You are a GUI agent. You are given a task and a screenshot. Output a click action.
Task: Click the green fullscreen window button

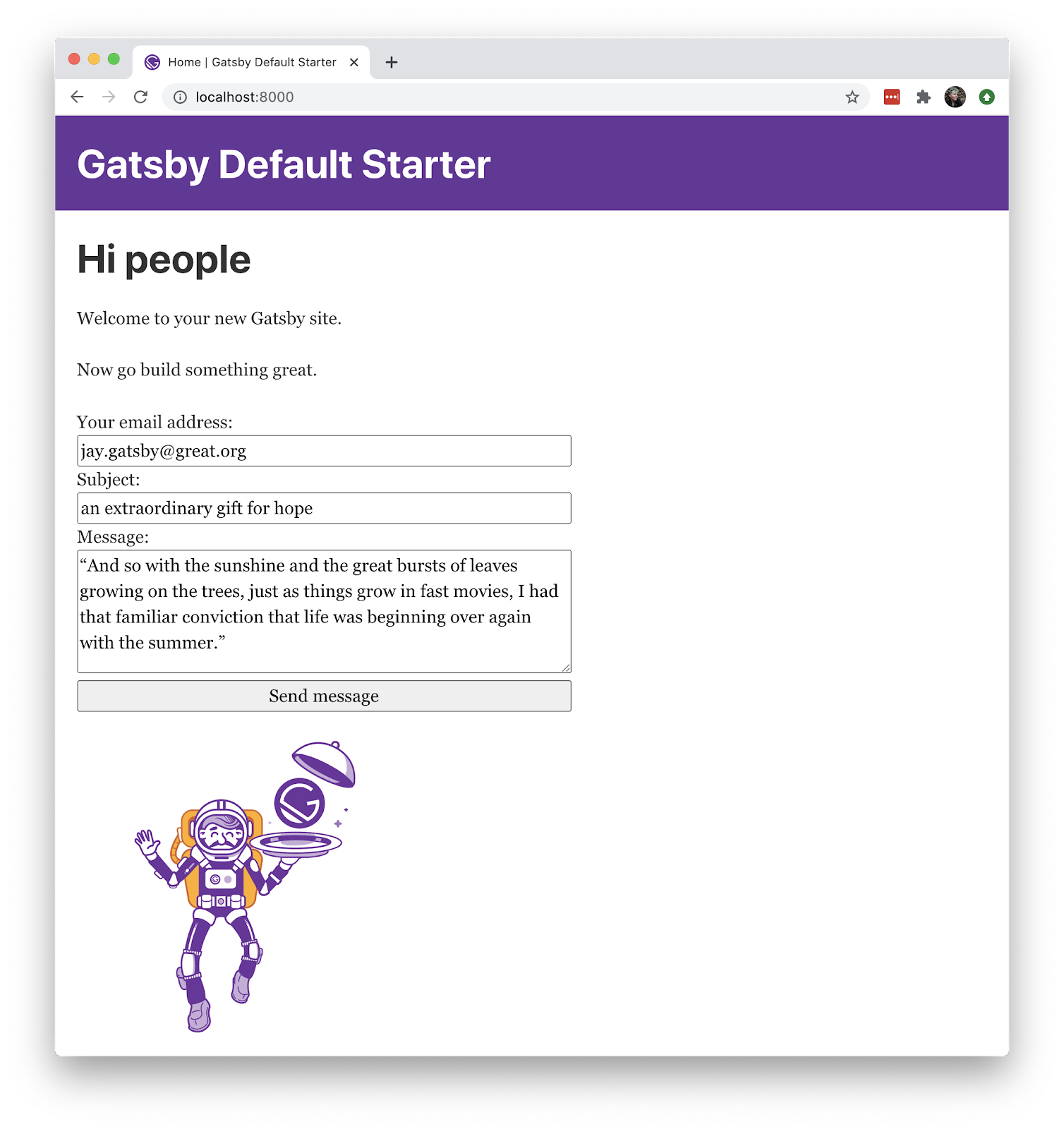coord(114,59)
